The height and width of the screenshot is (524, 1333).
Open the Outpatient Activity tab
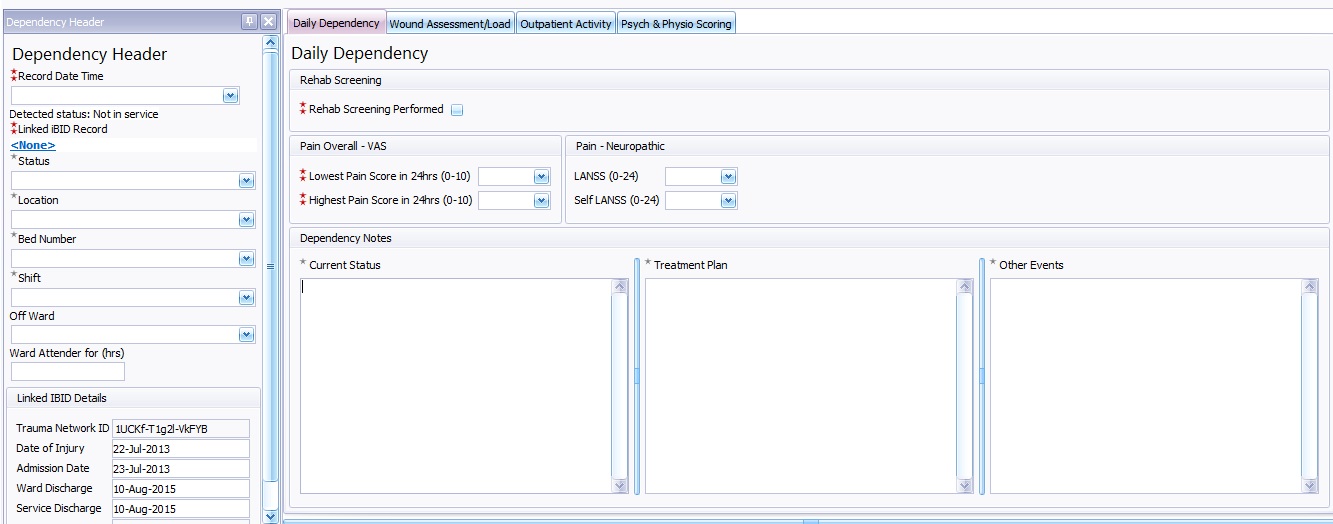(566, 24)
